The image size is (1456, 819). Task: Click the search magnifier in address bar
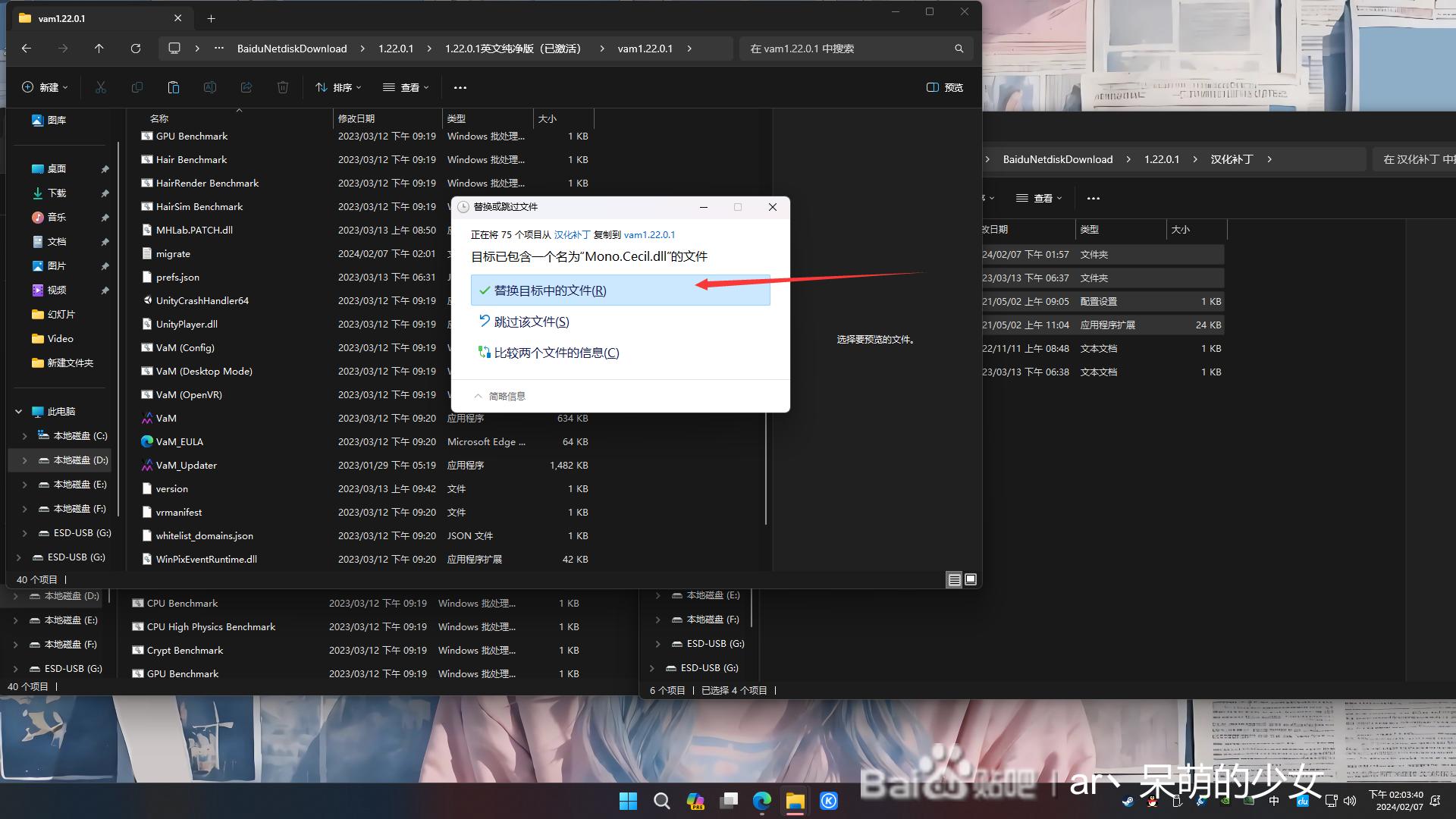click(959, 49)
